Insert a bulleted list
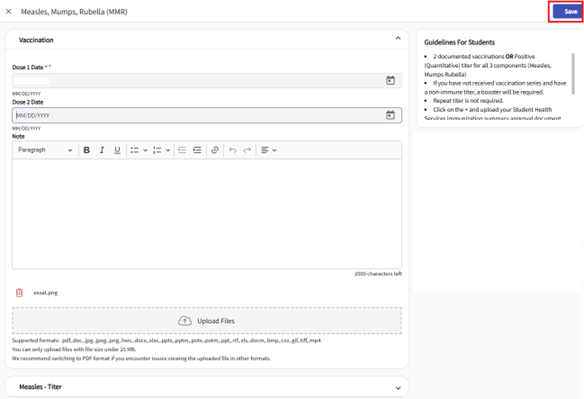Screen dimensions: 584x399 coord(134,150)
